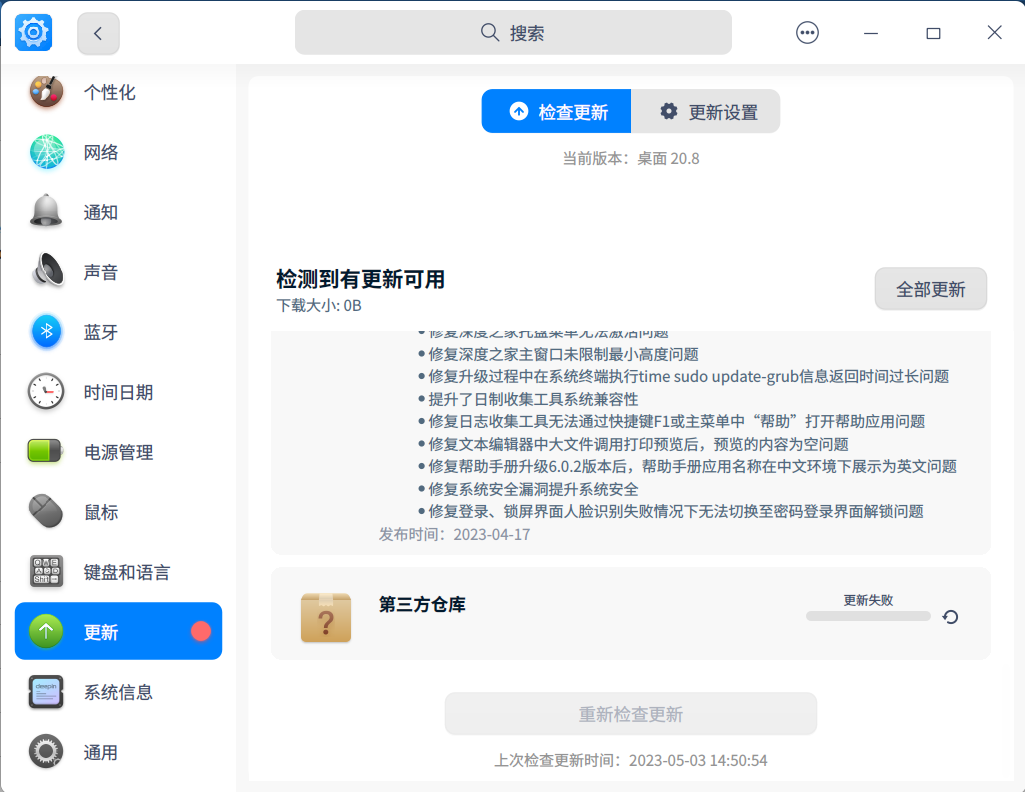1025x792 pixels.
Task: Click the 声音 speaker icon
Action: (x=47, y=270)
